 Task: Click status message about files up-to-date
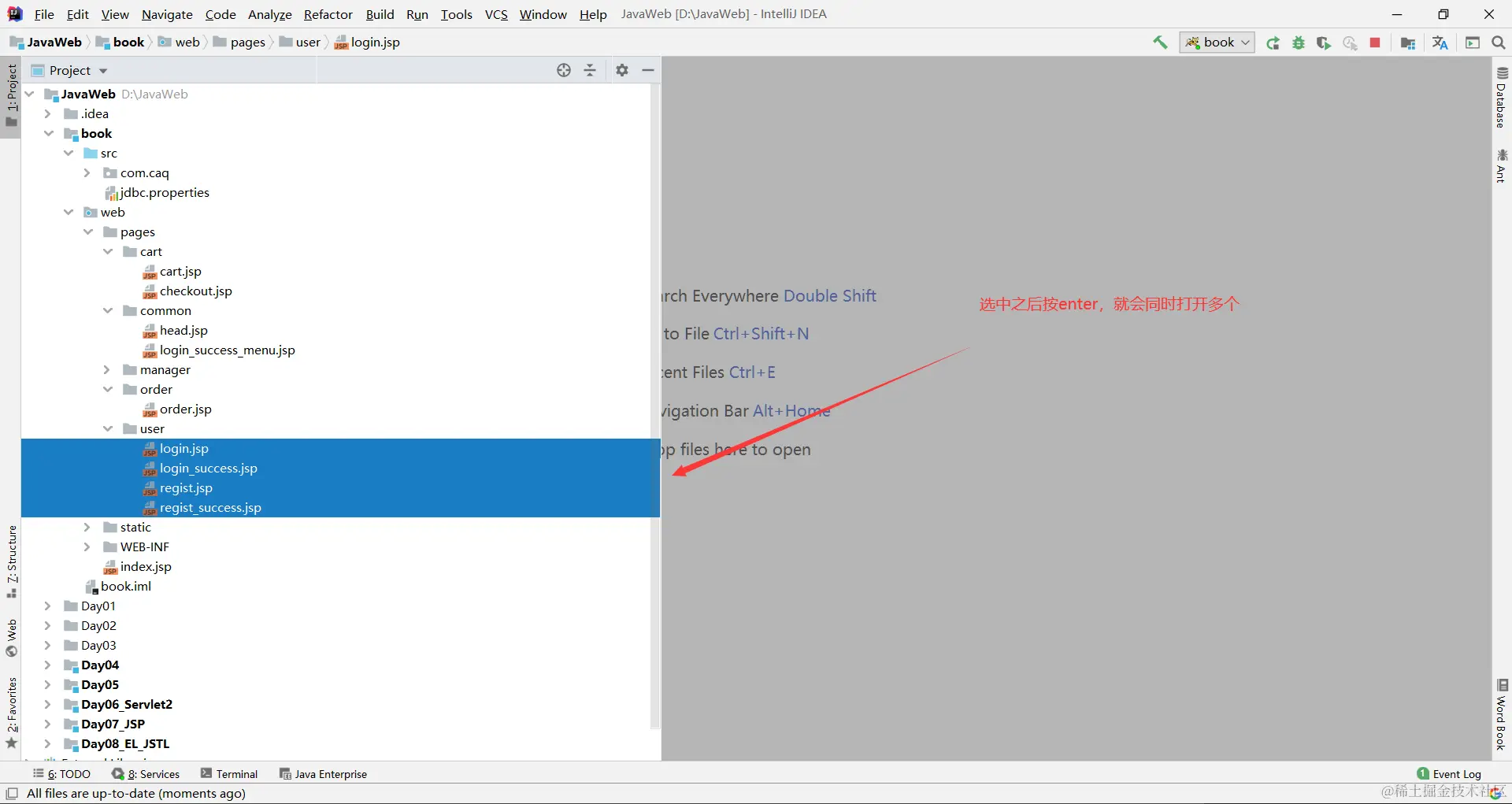click(x=136, y=793)
